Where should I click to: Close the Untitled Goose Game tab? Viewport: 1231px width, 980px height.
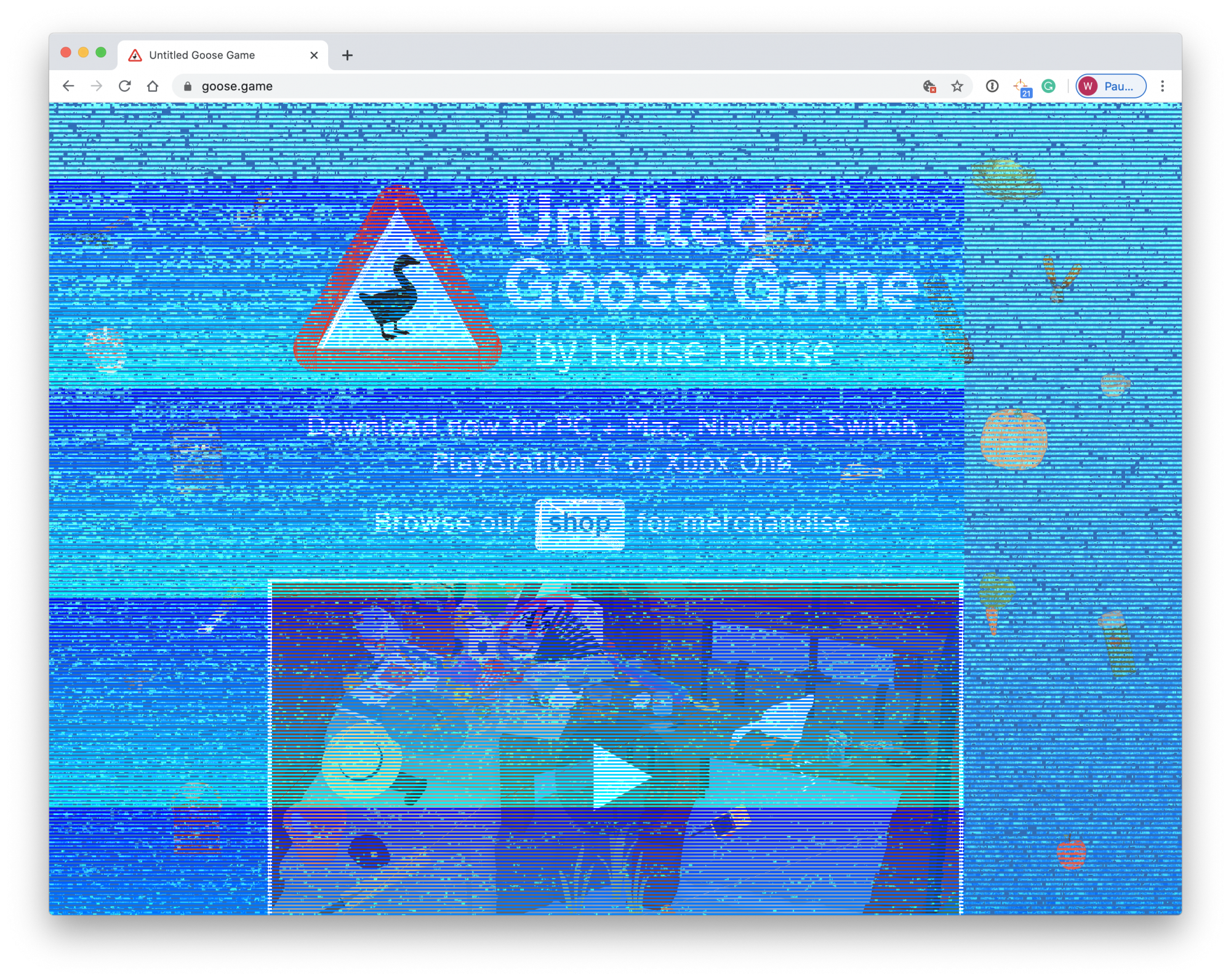(x=314, y=55)
